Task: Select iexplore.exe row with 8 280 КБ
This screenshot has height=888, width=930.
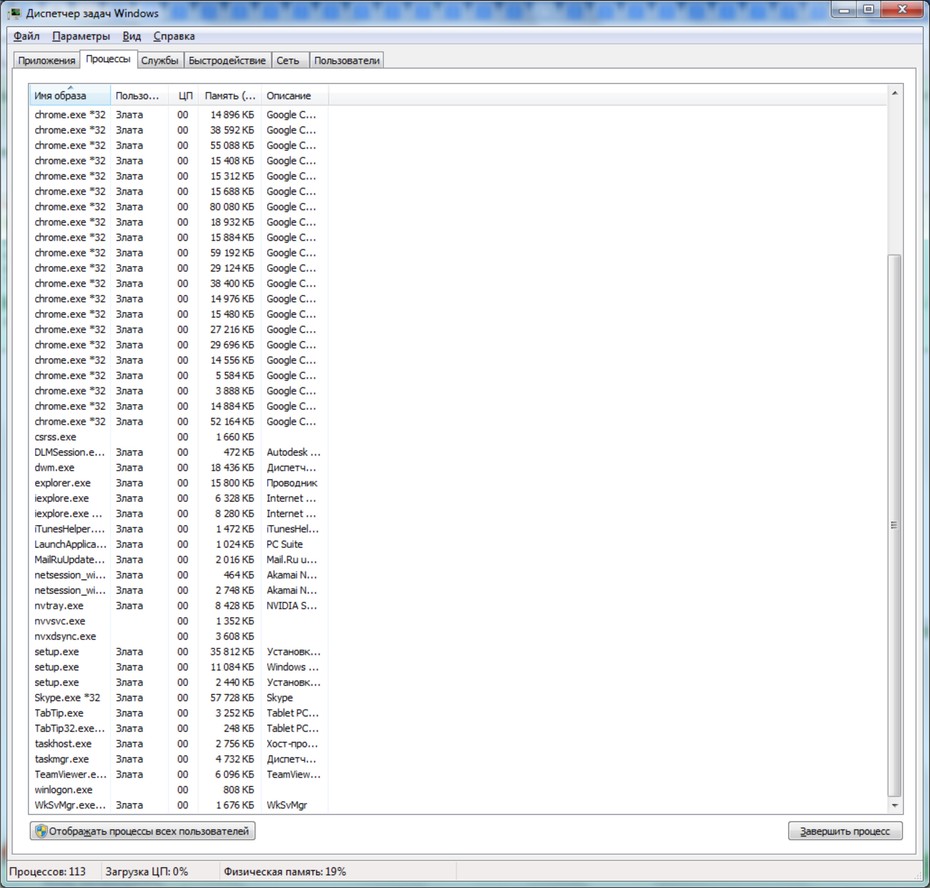Action: coord(178,514)
